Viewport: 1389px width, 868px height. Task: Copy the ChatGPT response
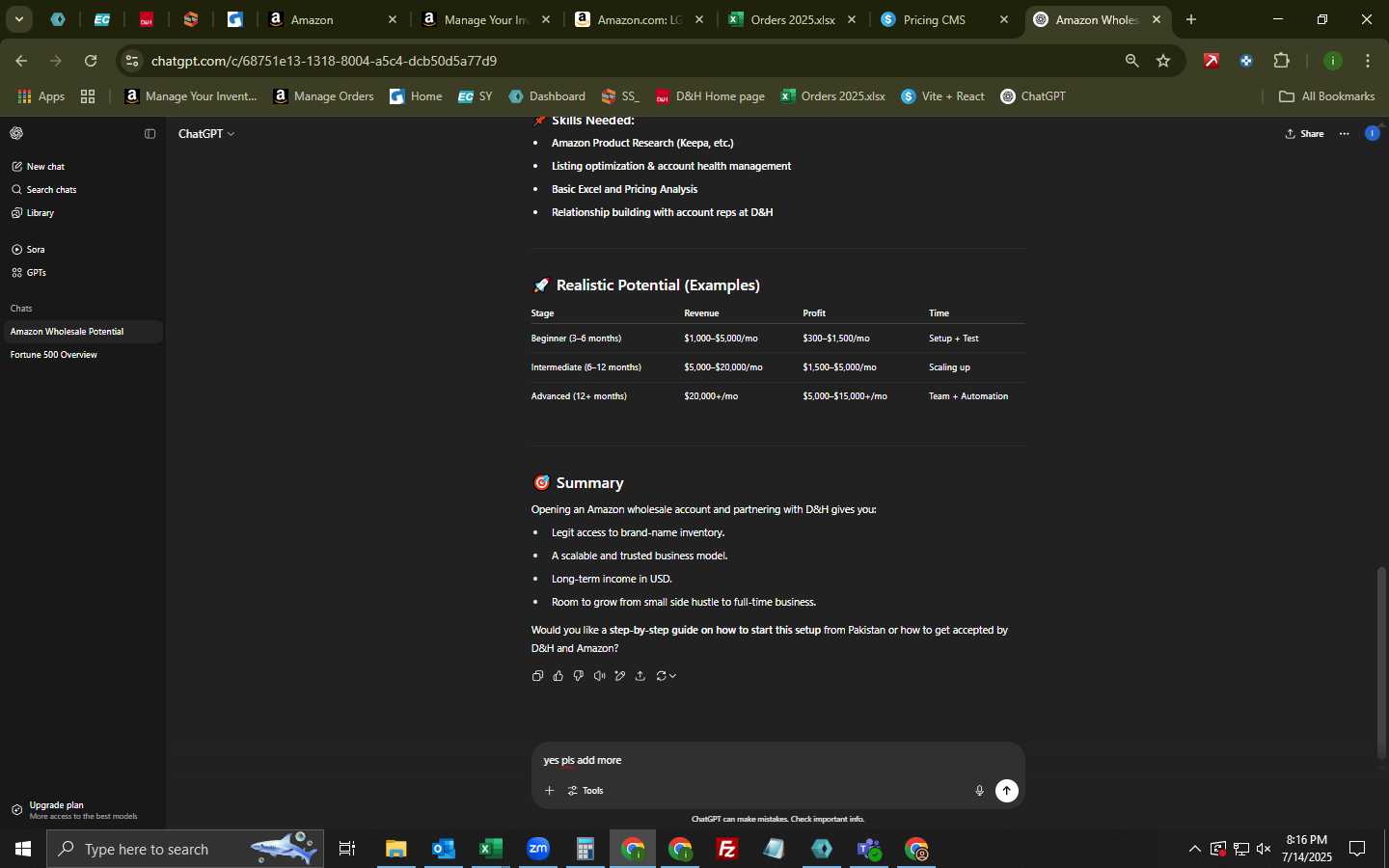coord(537,676)
